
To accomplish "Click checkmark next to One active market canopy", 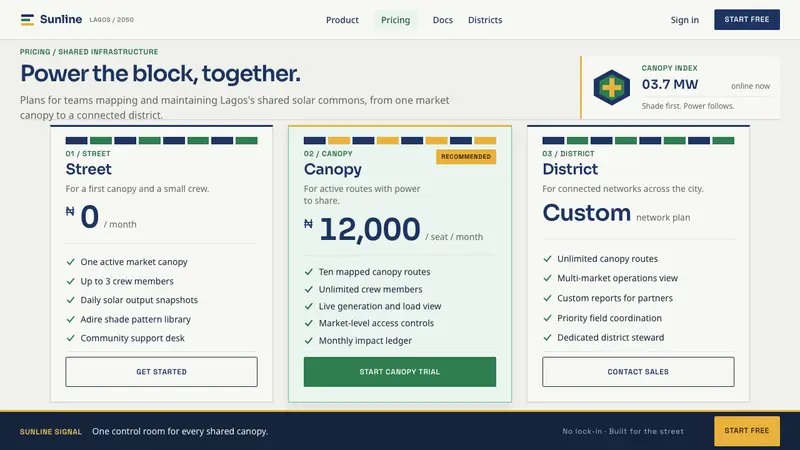I will click(70, 262).
